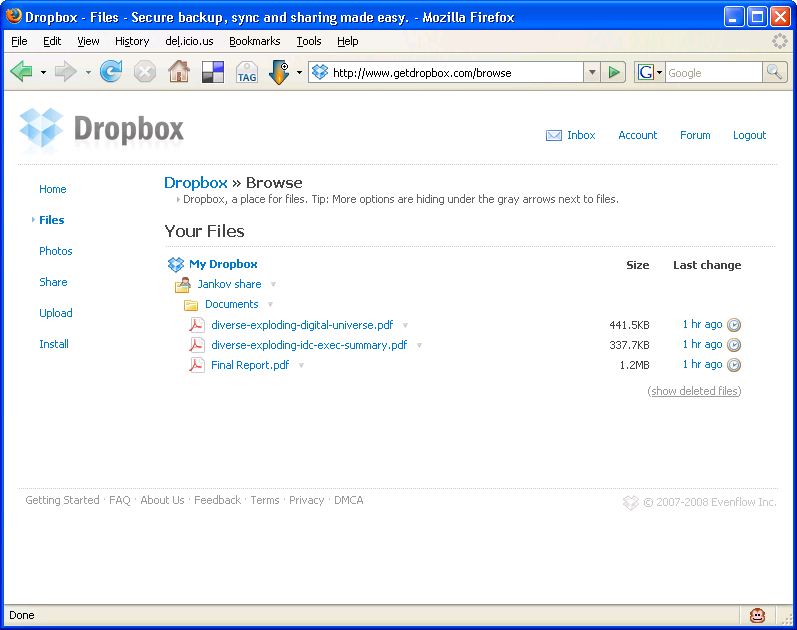
Task: Open revision clock for diverse-exploding-idc-exec-summary.pdf
Action: click(734, 345)
